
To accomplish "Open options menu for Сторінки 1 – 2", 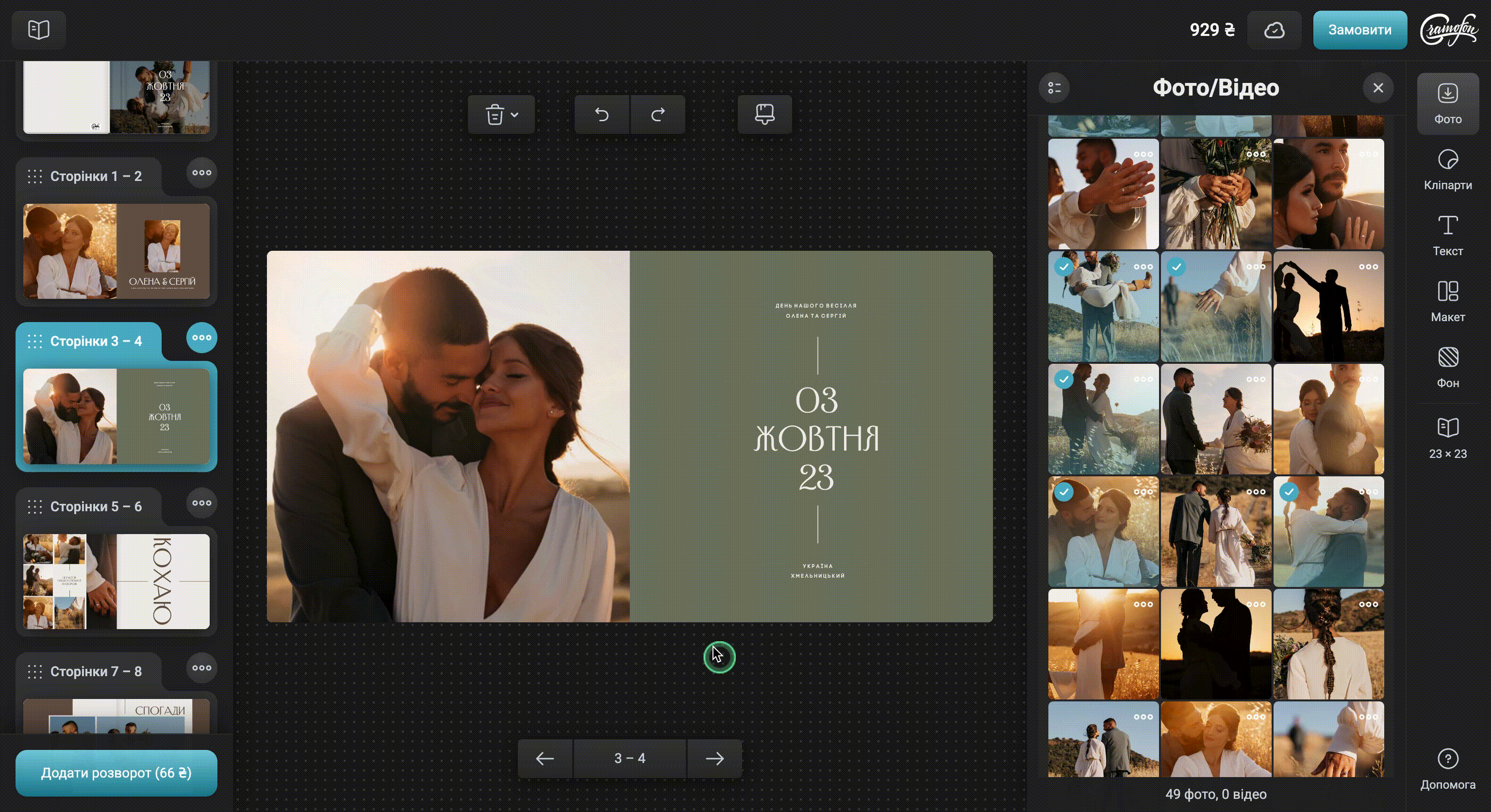I will coord(201,172).
